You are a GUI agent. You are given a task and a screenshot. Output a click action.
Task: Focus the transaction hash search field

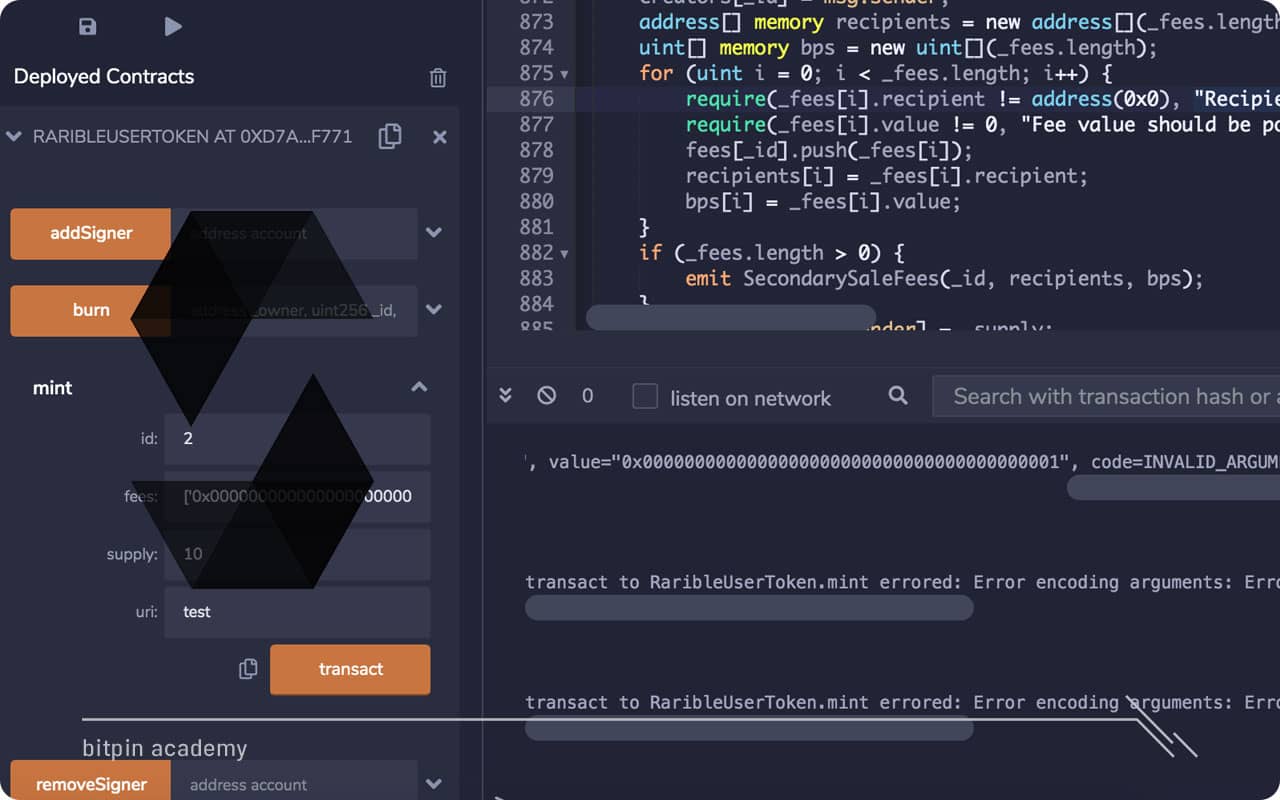pos(1106,397)
